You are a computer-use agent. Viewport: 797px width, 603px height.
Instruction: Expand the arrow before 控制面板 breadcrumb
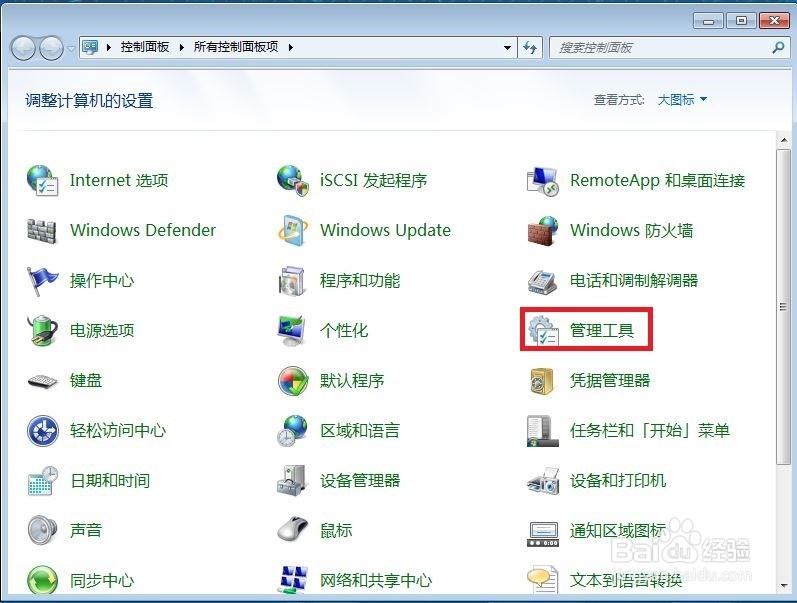109,48
